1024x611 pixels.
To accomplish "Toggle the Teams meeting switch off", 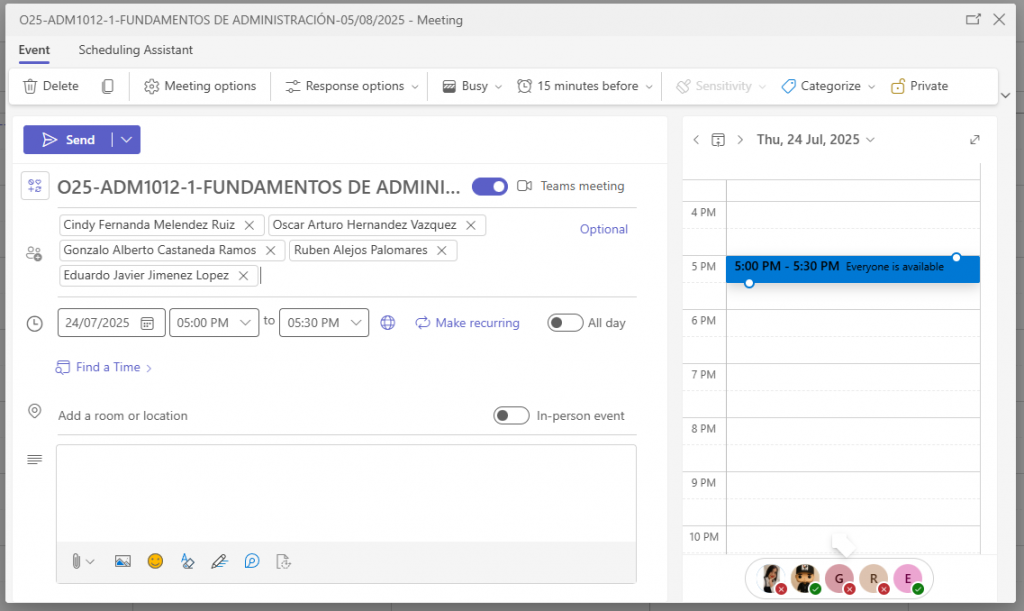I will click(490, 186).
